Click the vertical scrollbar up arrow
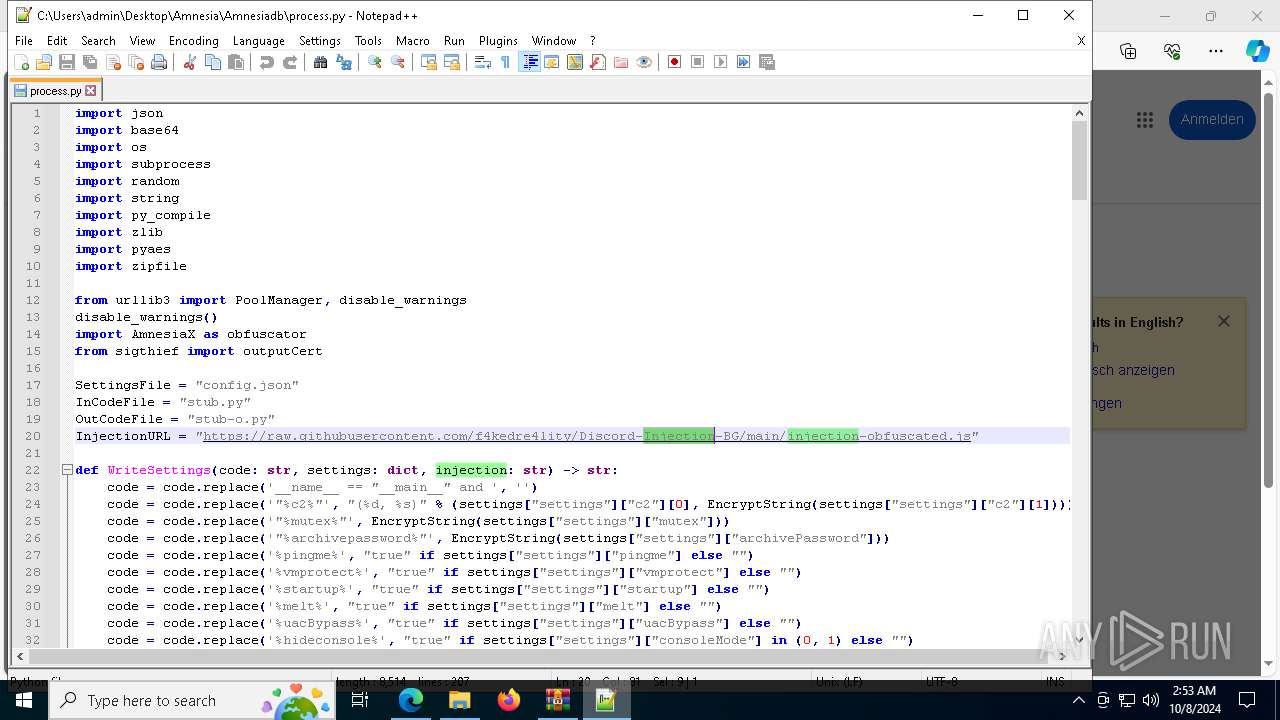 coord(1079,112)
